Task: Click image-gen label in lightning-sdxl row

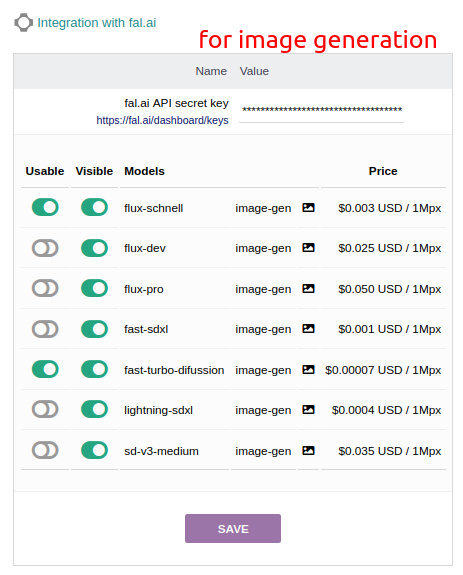Action: point(263,411)
